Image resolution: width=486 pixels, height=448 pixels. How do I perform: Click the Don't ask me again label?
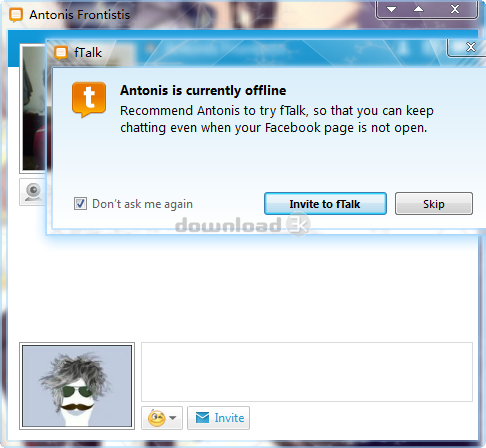(142, 204)
